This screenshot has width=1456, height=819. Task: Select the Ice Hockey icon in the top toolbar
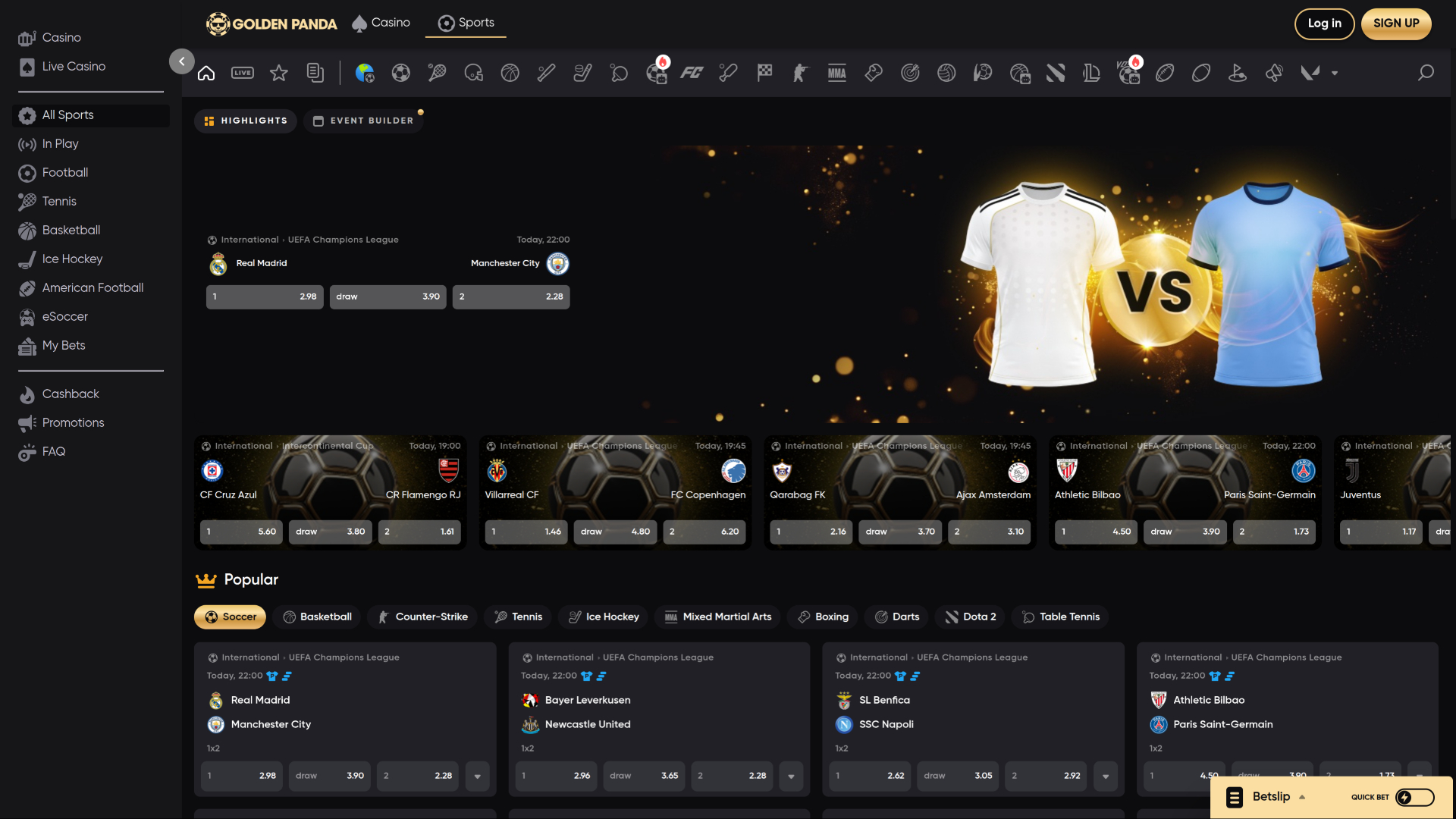click(x=582, y=72)
